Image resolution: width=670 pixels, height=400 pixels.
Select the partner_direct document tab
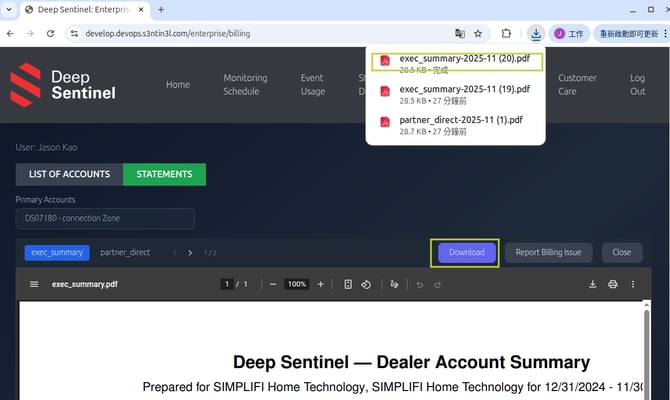point(125,253)
